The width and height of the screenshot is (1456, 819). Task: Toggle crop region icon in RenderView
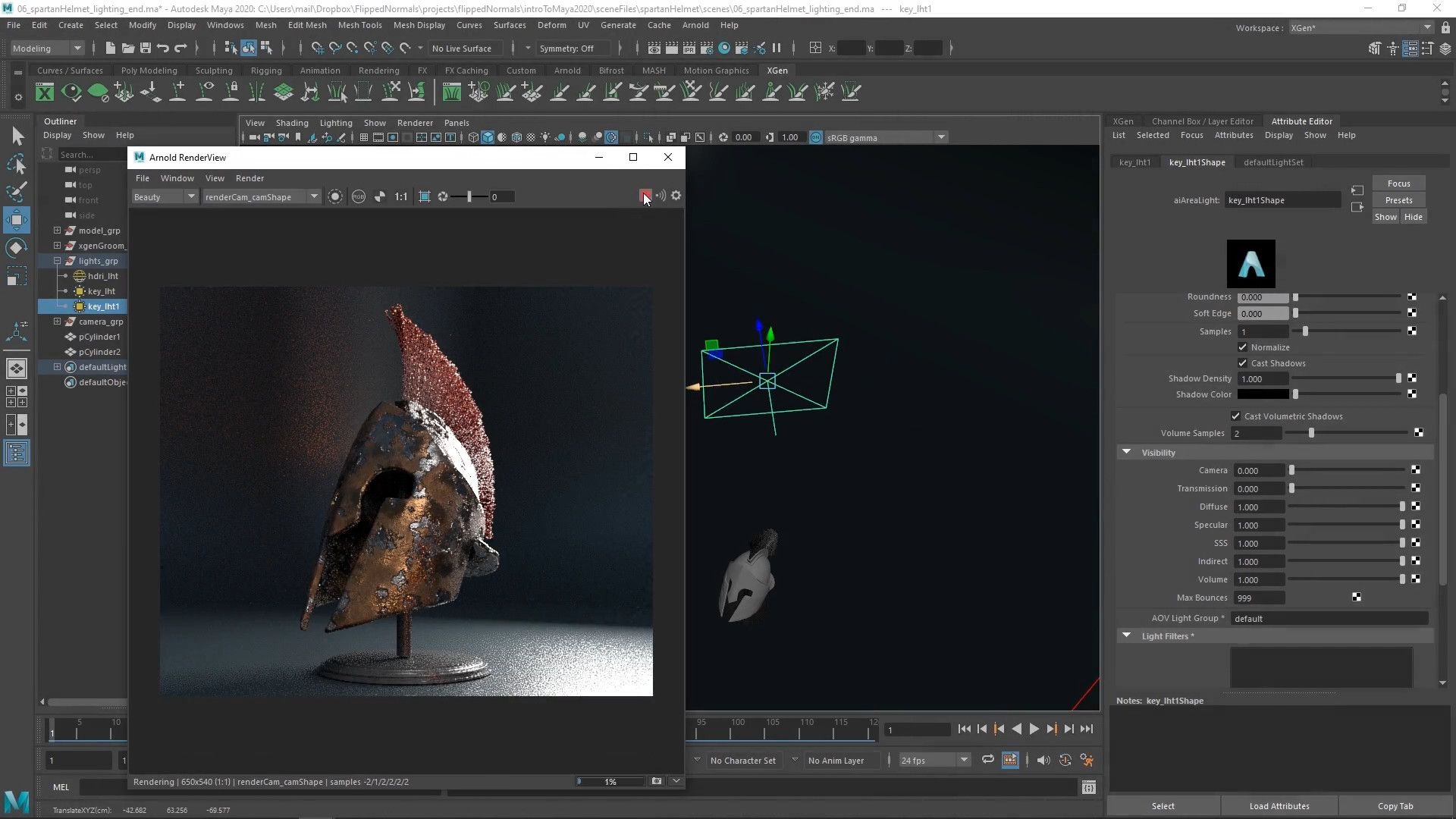pyautogui.click(x=425, y=196)
